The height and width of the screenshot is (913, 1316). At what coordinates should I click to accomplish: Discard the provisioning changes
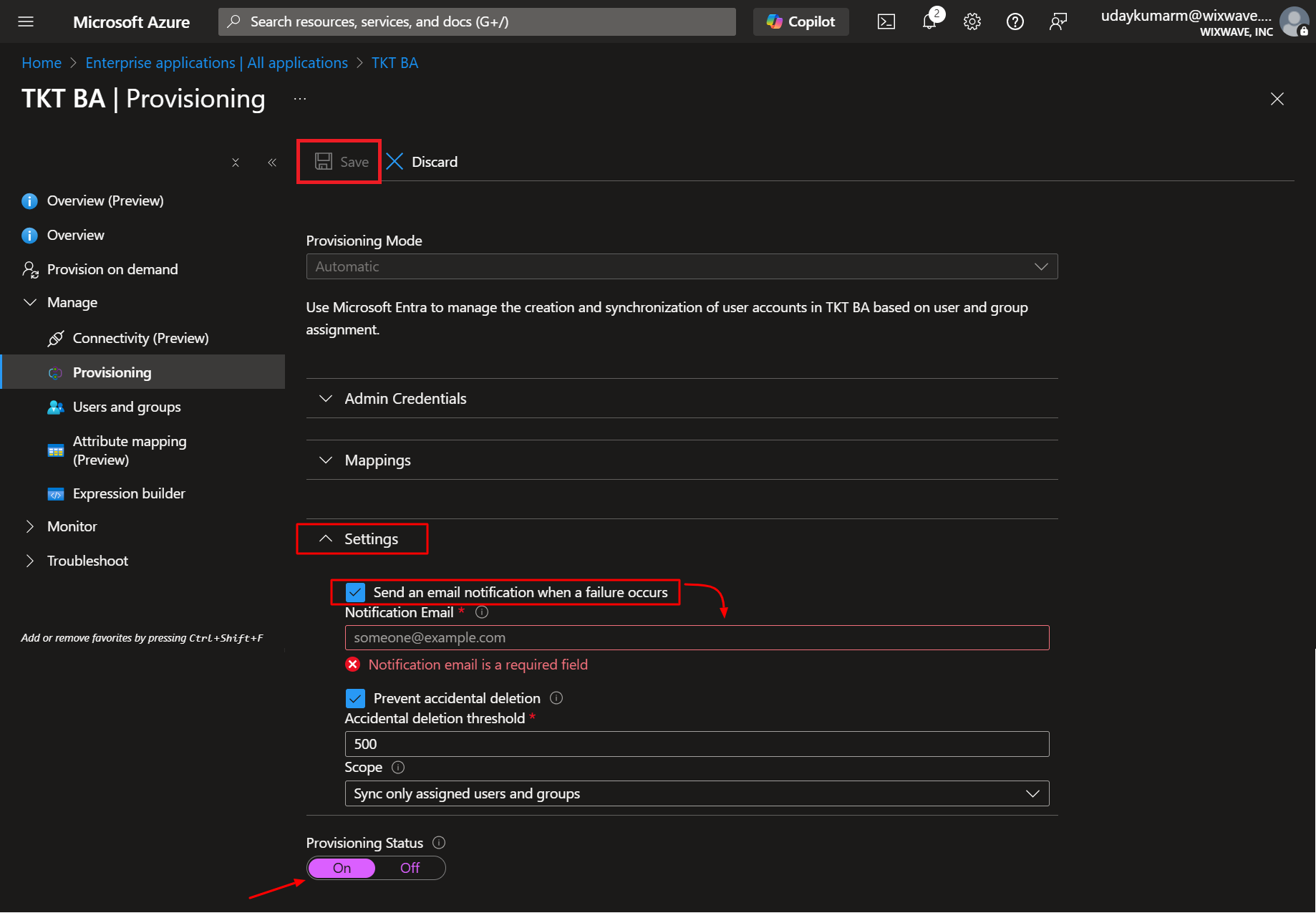(x=422, y=162)
